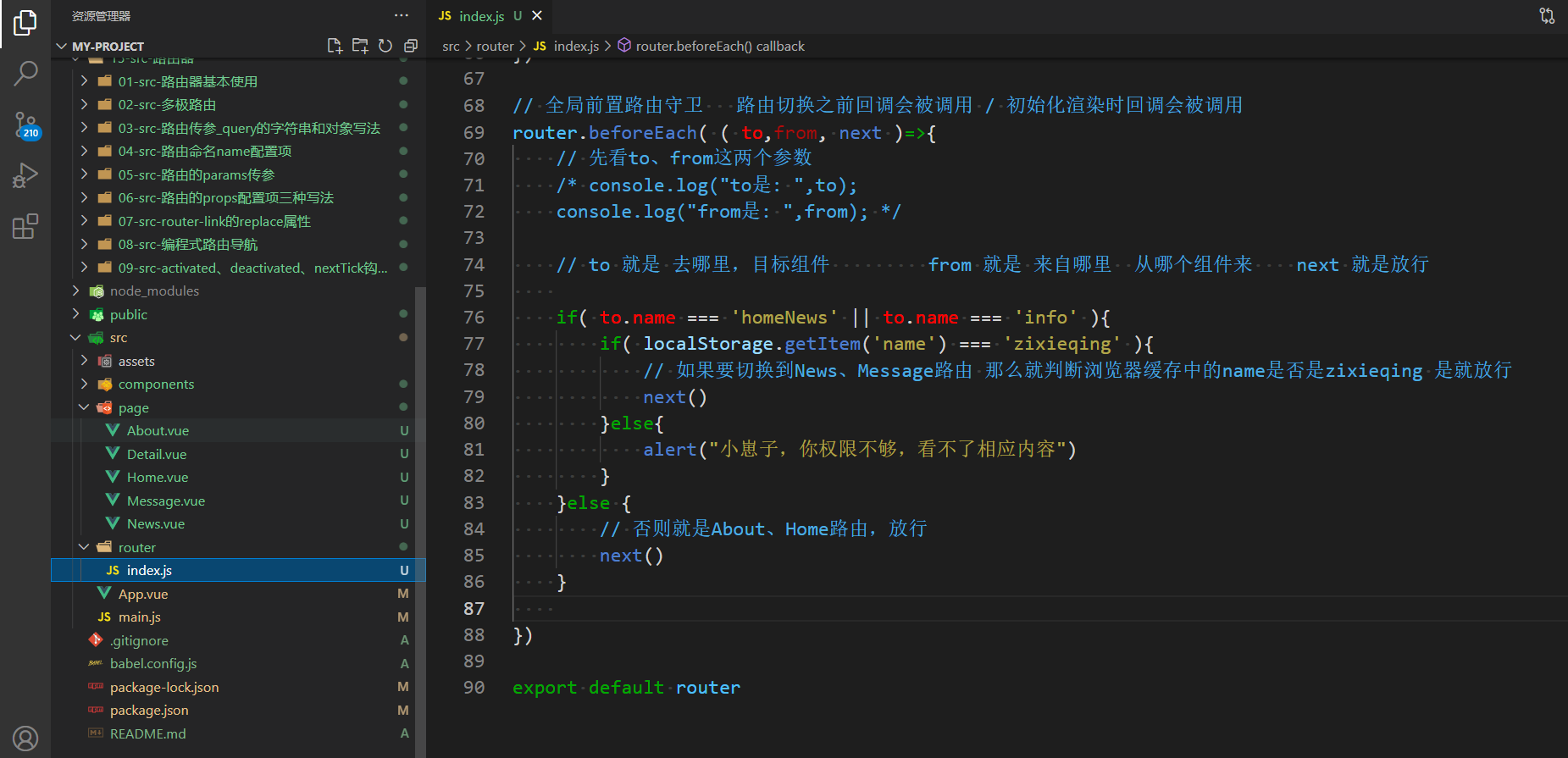The width and height of the screenshot is (1568, 758).
Task: Collapse the page folder
Action: [84, 407]
